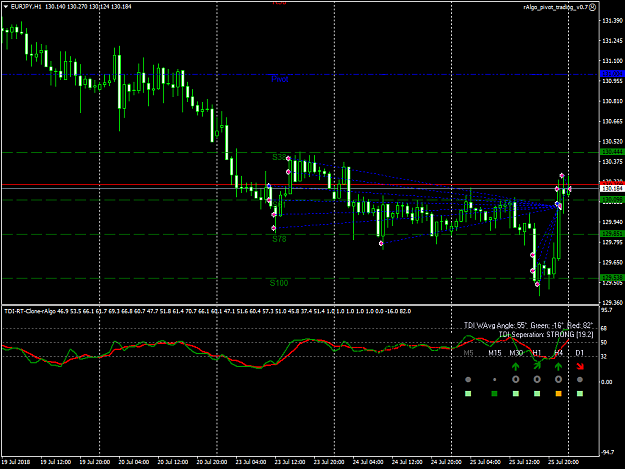Click the light green square under H1

537,394
